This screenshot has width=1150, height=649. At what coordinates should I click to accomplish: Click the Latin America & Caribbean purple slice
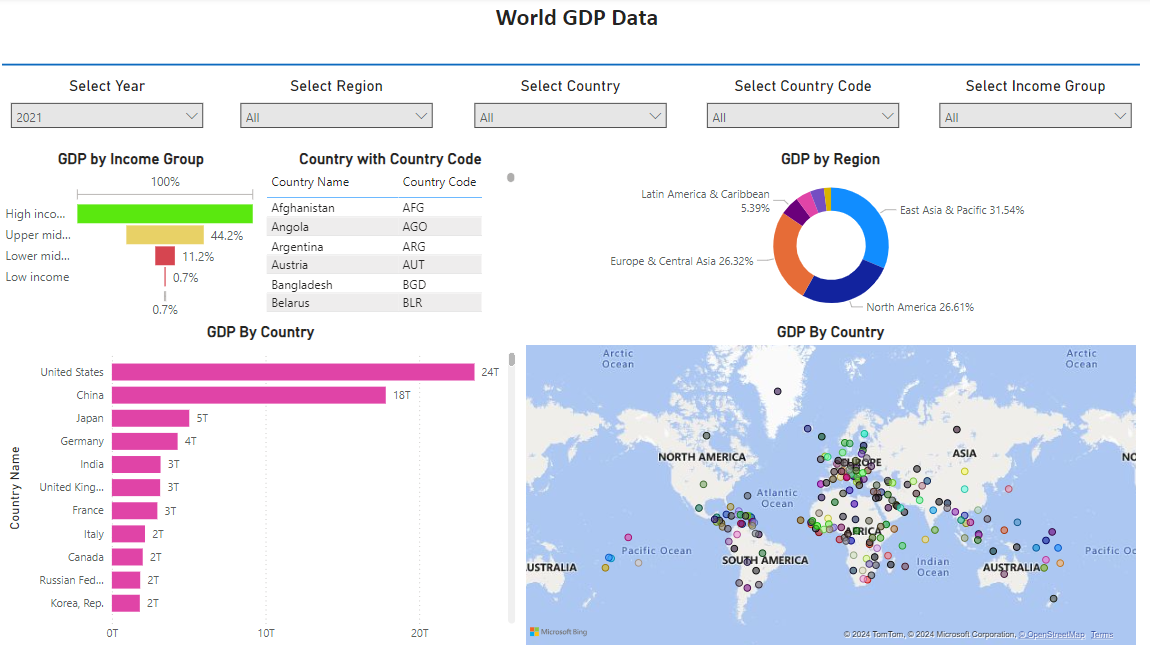tap(795, 212)
